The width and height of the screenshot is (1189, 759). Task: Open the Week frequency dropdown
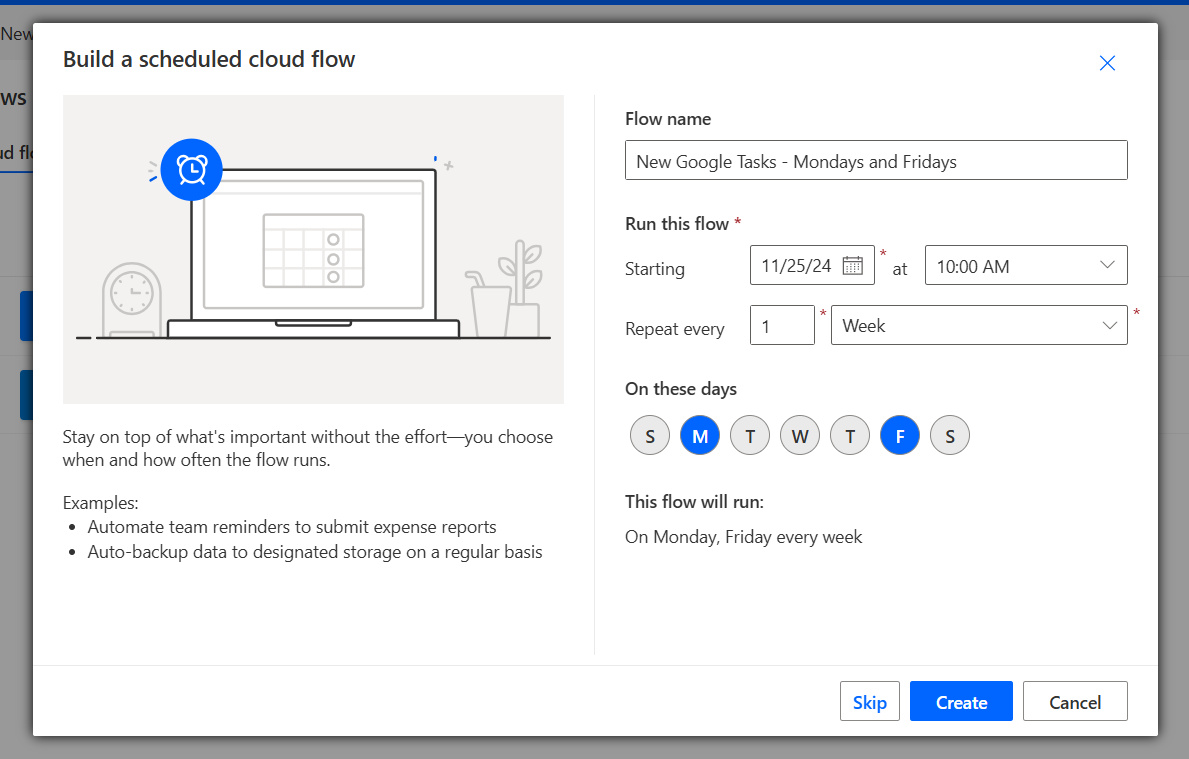pyautogui.click(x=979, y=325)
